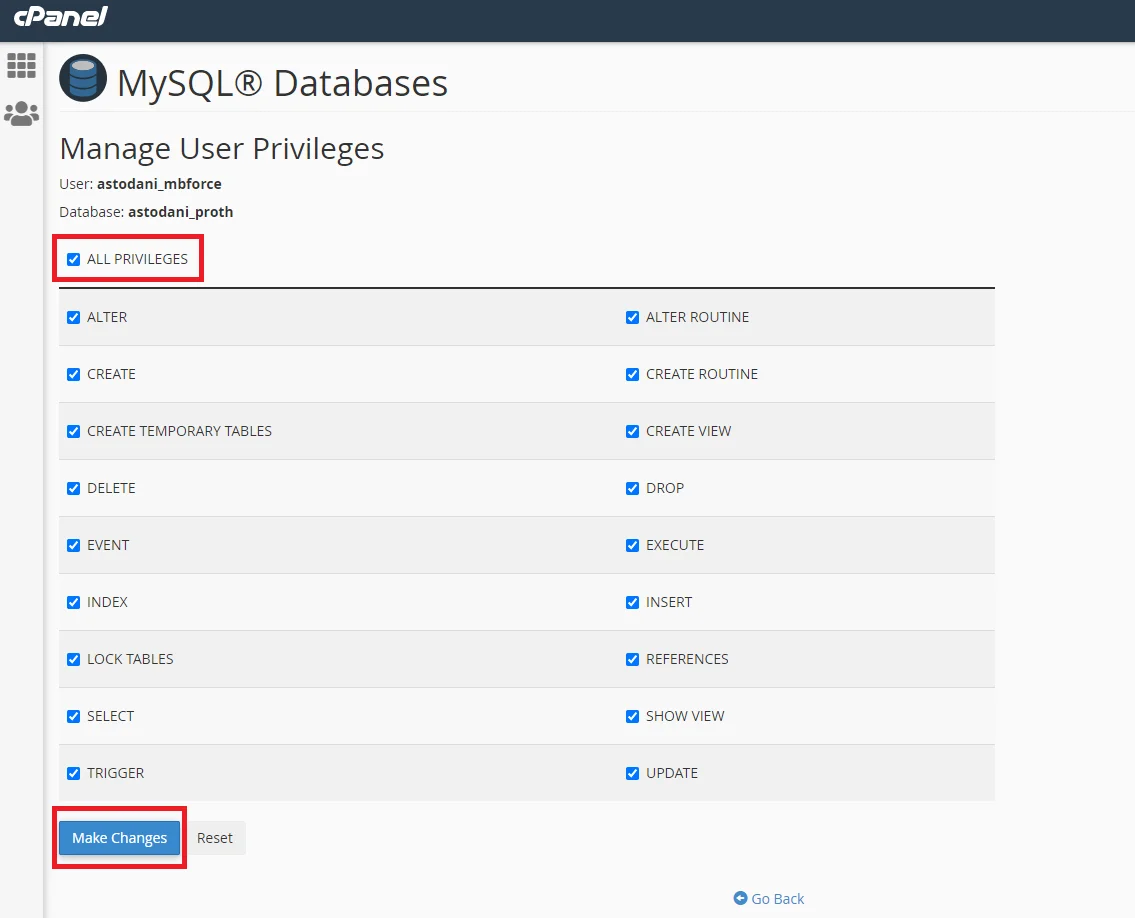Toggle the UPDATE privilege checkbox
Image resolution: width=1135 pixels, height=918 pixels.
(x=632, y=773)
